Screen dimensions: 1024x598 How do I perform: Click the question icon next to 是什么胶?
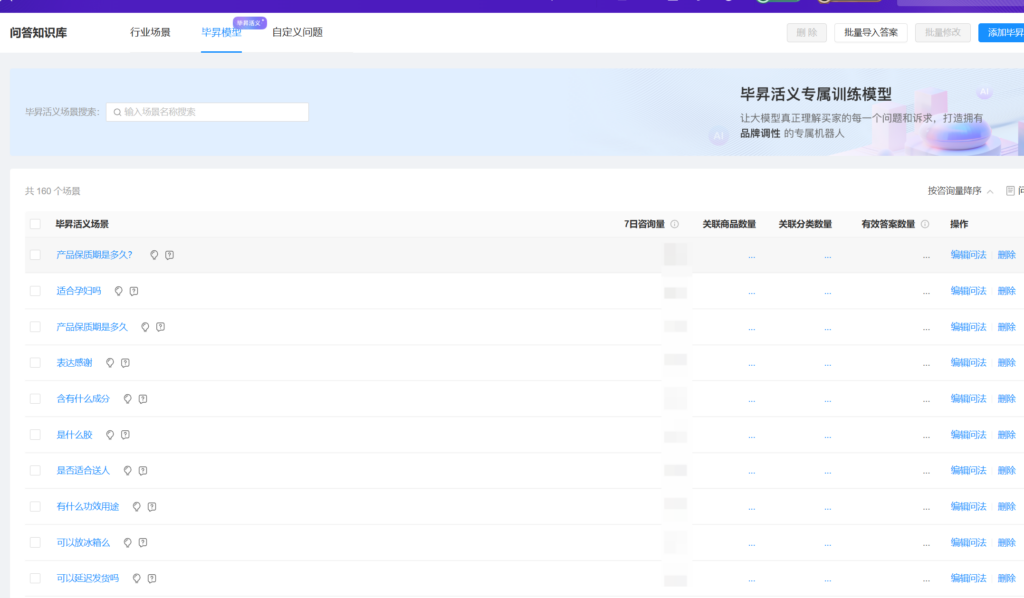coord(125,435)
